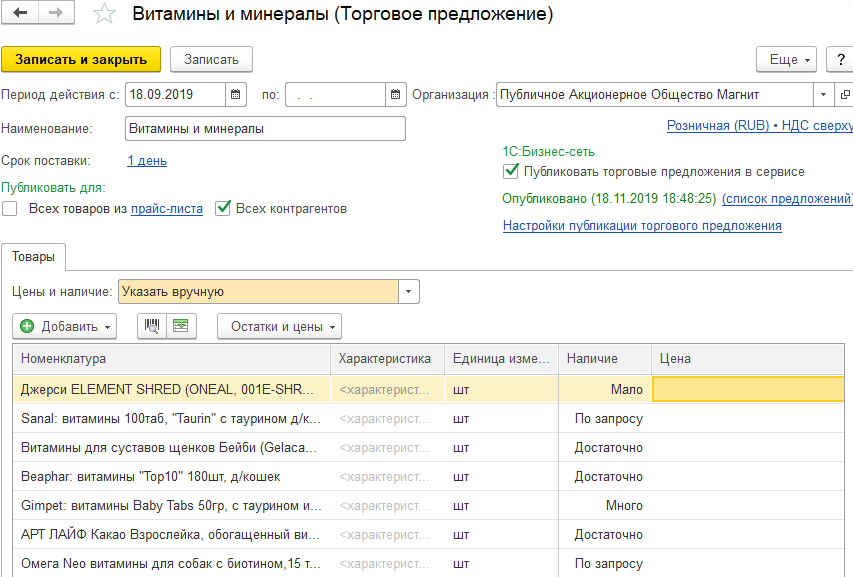Click the forward navigation arrow
This screenshot has height=577, width=853.
(55, 14)
